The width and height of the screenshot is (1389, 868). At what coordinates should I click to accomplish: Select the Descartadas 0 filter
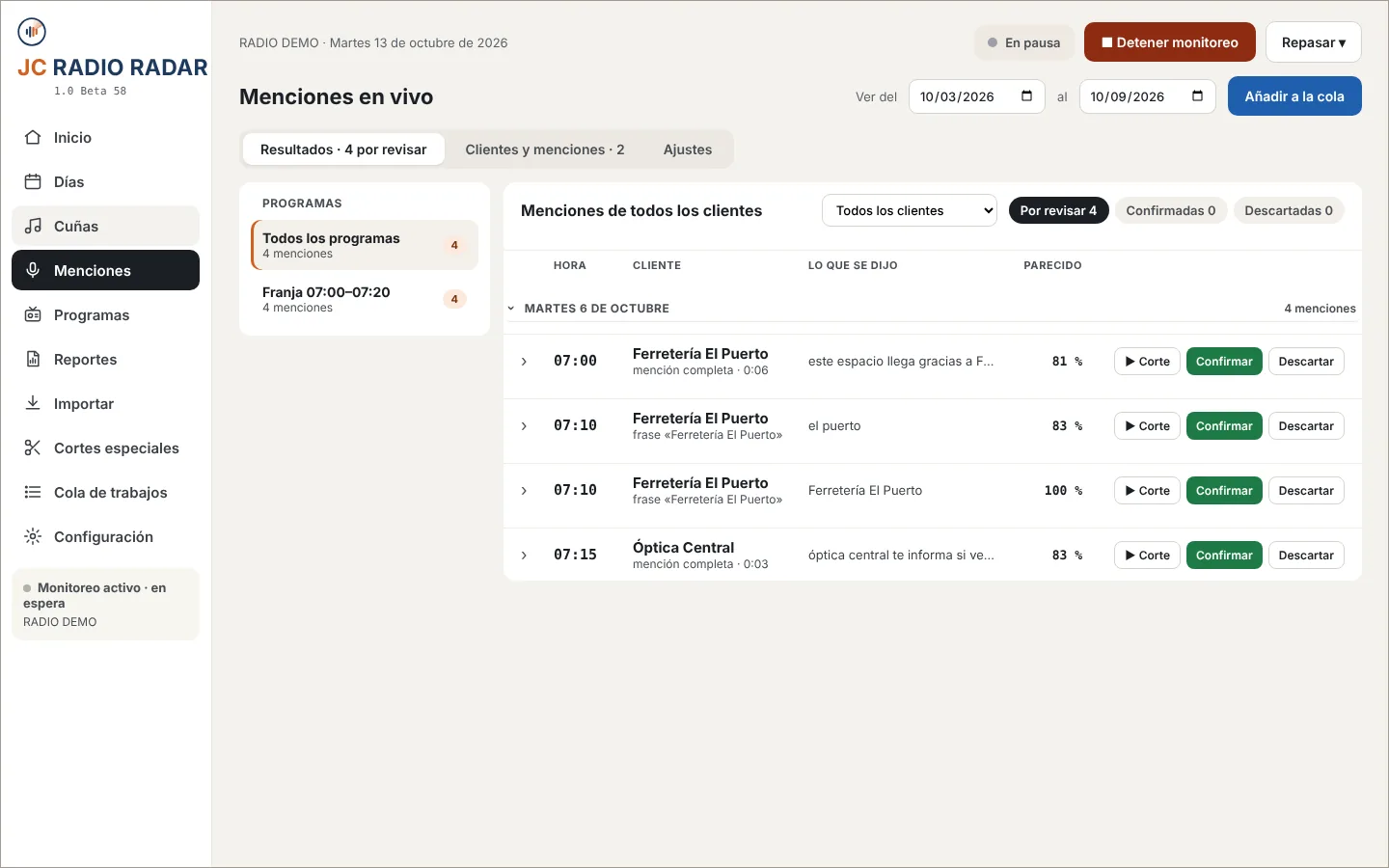pyautogui.click(x=1289, y=210)
